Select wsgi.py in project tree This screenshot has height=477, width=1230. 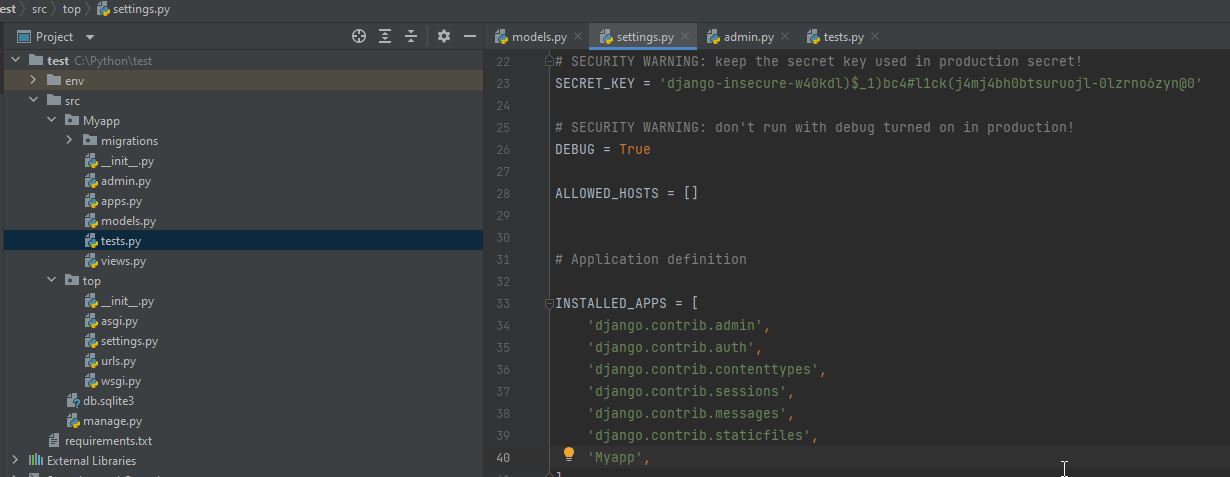(x=112, y=380)
